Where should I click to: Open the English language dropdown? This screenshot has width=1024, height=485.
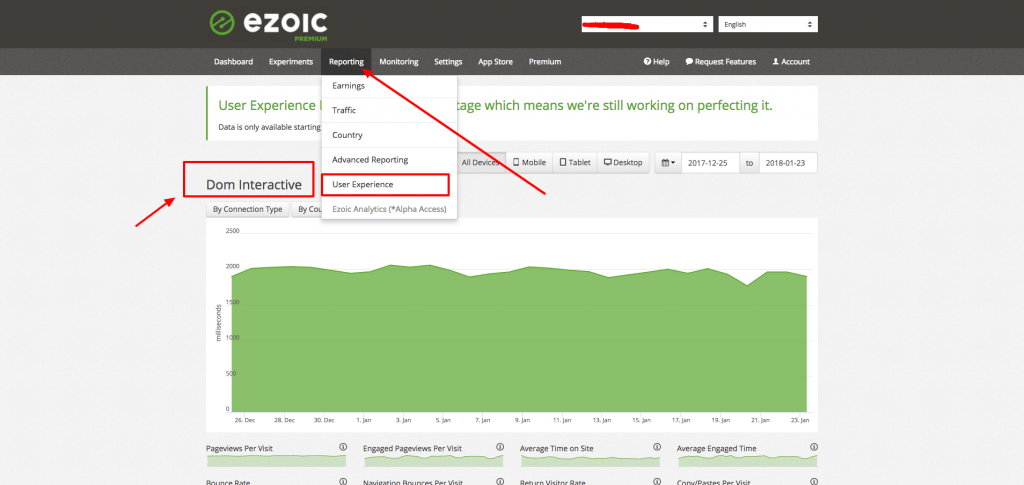tap(768, 24)
